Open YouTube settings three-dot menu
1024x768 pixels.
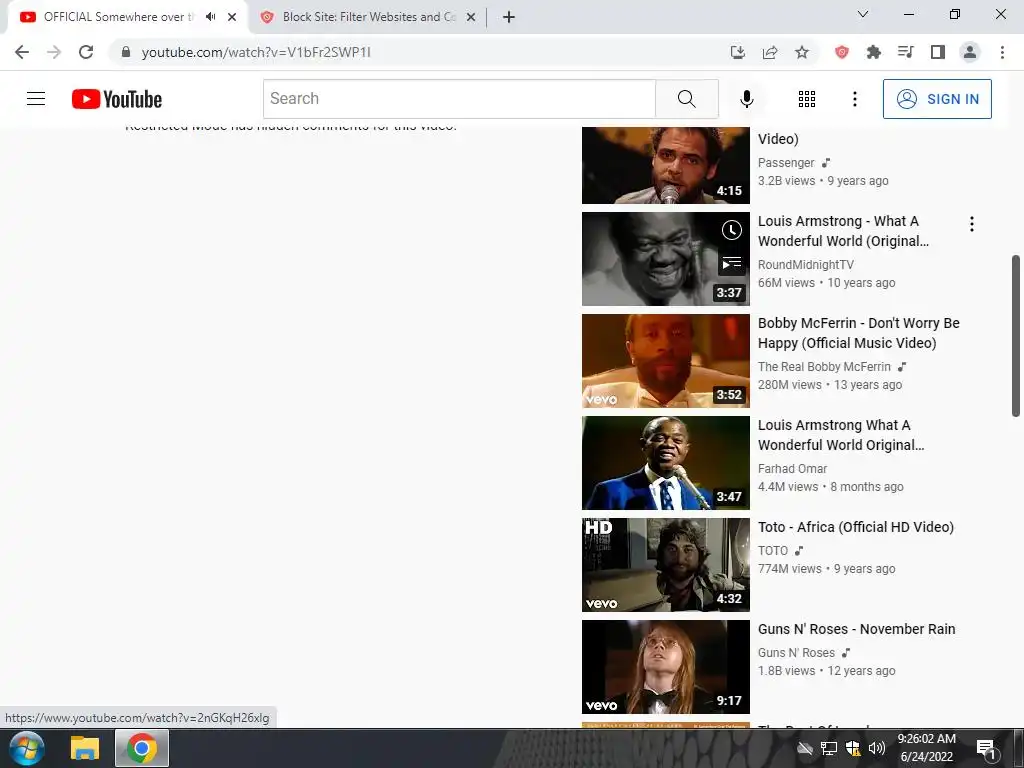[854, 99]
